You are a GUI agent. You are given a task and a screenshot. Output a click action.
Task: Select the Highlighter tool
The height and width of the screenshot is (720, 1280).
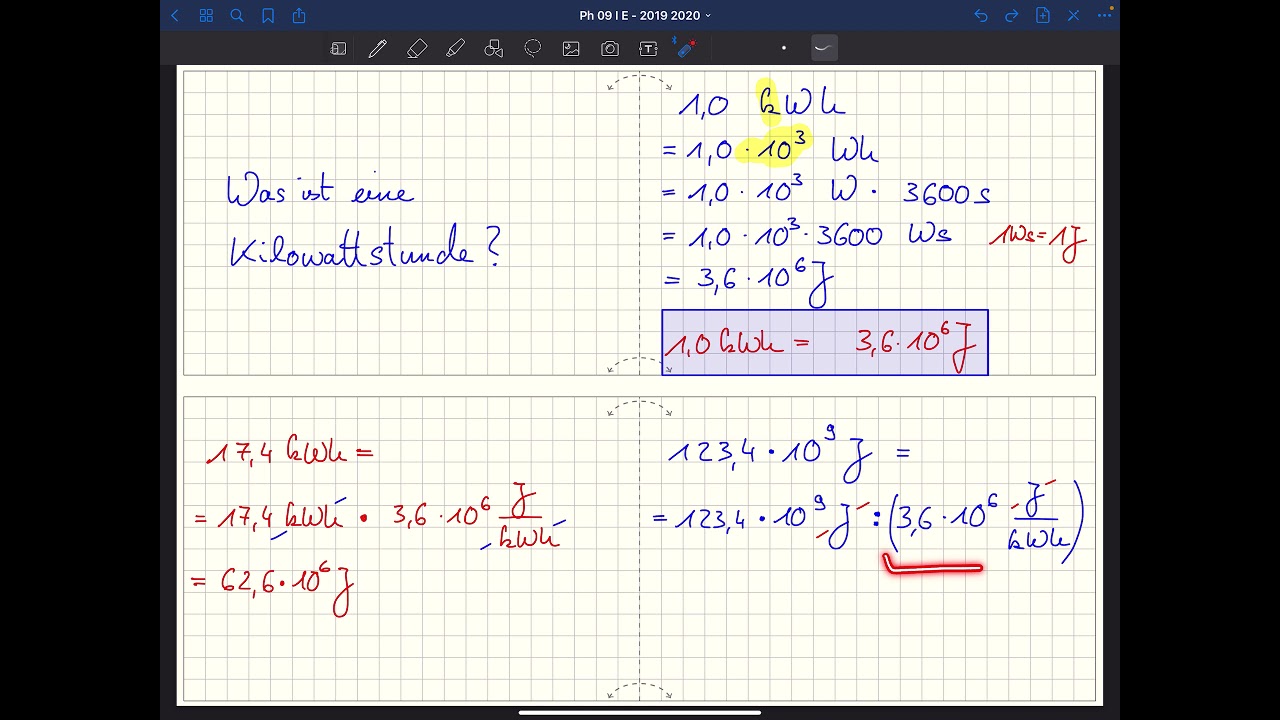click(455, 48)
